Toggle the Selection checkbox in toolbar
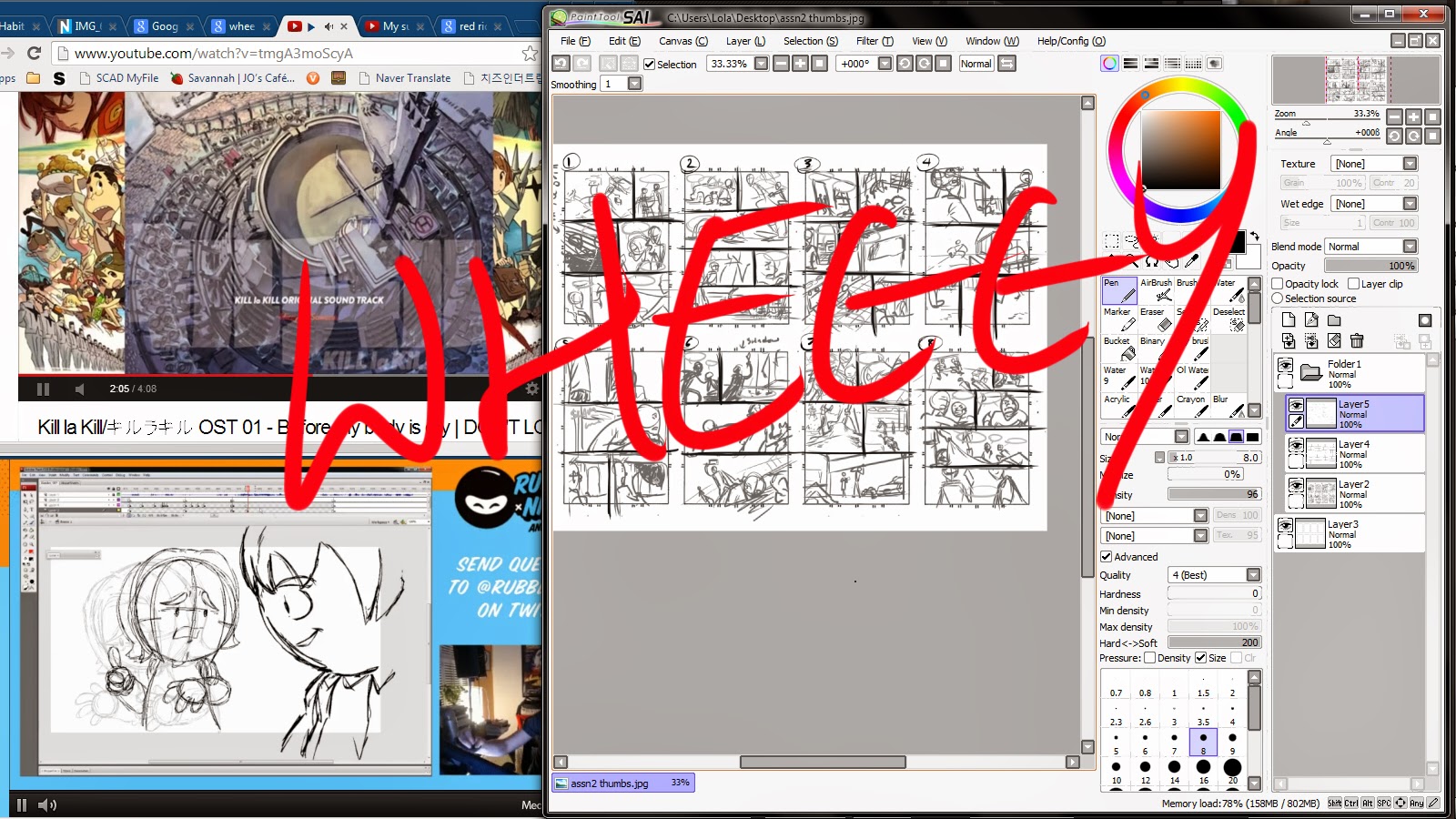The image size is (1456, 819). [649, 65]
